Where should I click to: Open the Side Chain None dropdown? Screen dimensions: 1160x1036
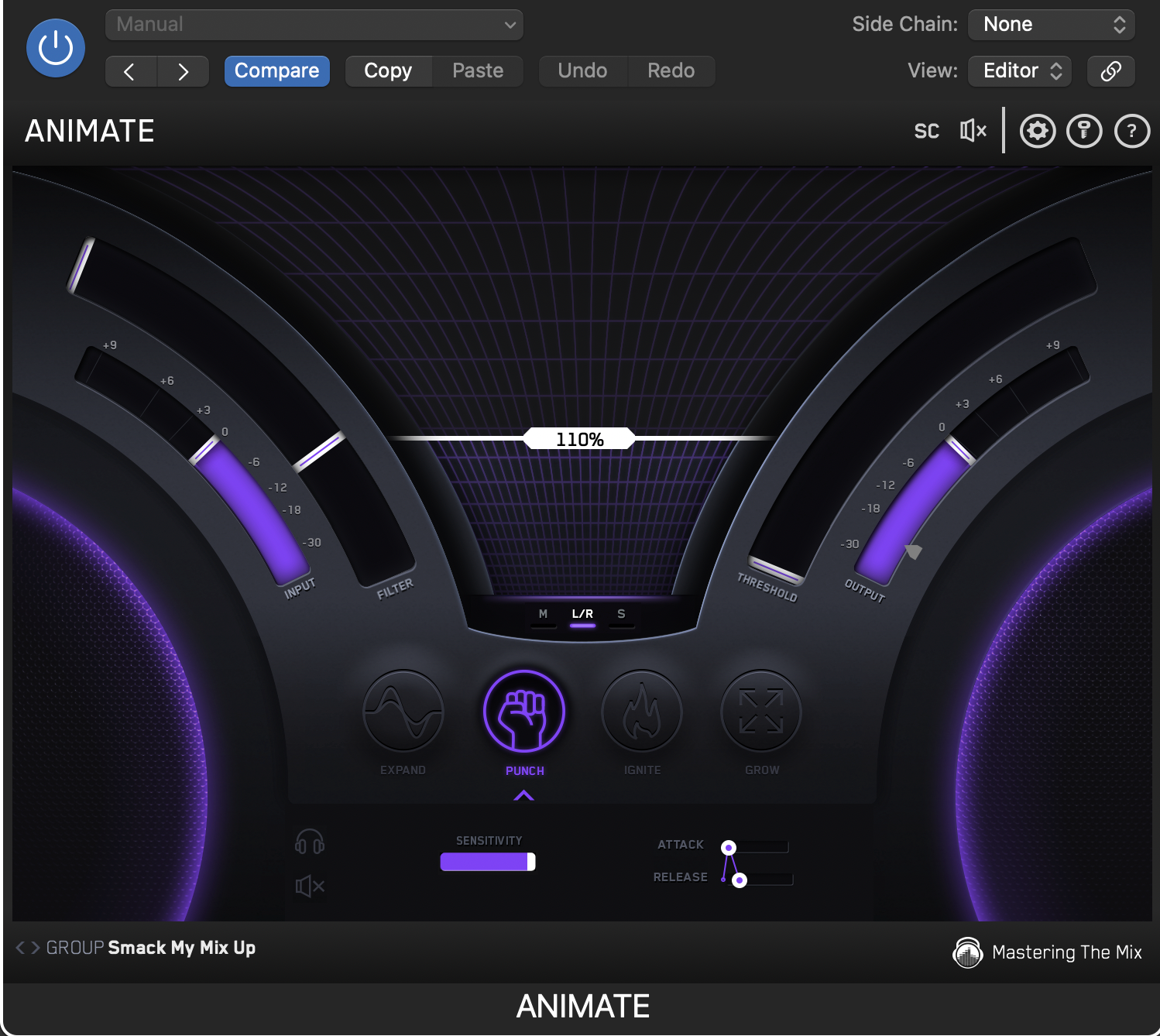click(x=1052, y=25)
